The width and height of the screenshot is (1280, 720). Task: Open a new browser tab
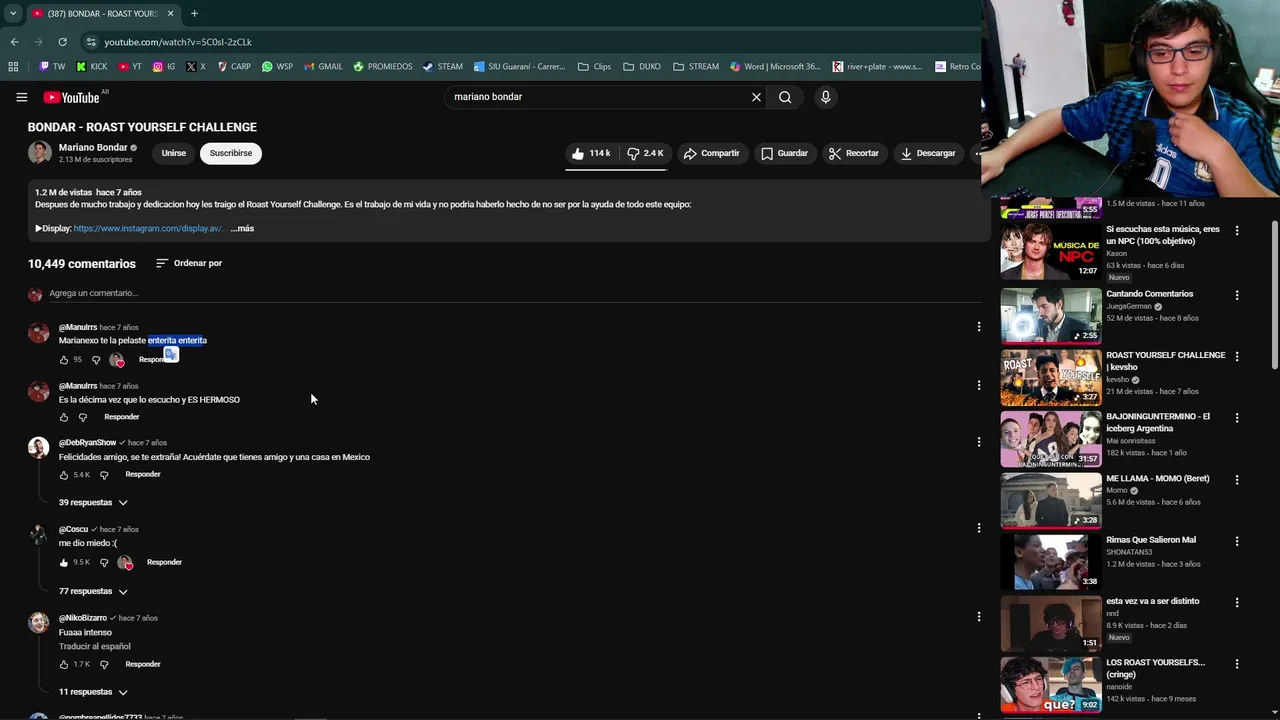click(x=194, y=13)
